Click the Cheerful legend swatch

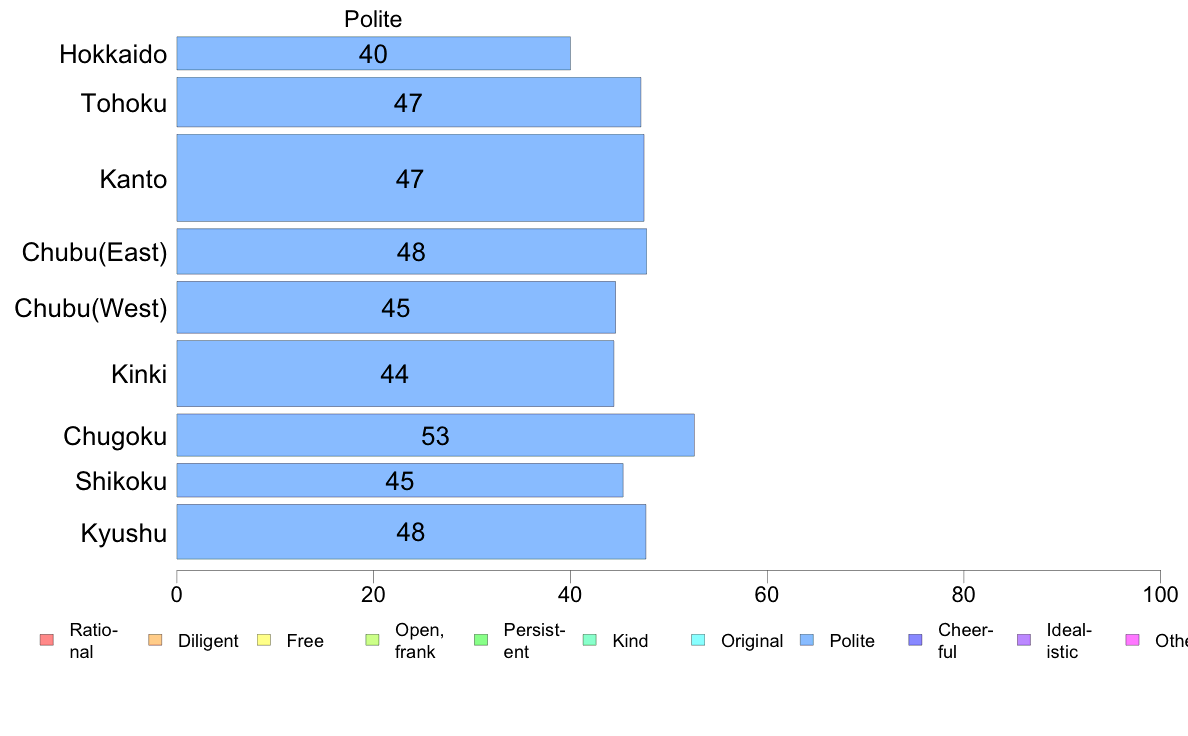(916, 640)
